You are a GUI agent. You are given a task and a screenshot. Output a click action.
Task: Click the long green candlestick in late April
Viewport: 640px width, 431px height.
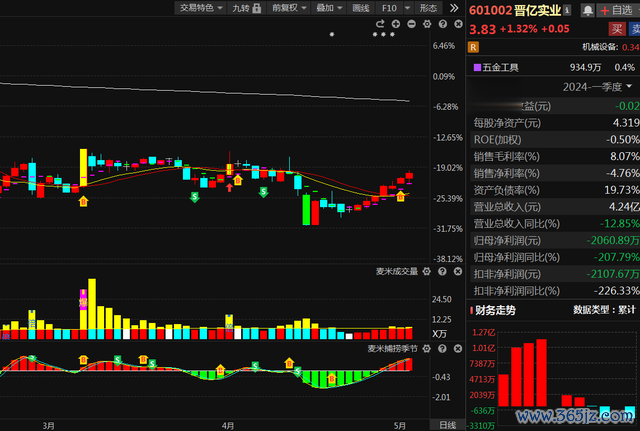(306, 210)
